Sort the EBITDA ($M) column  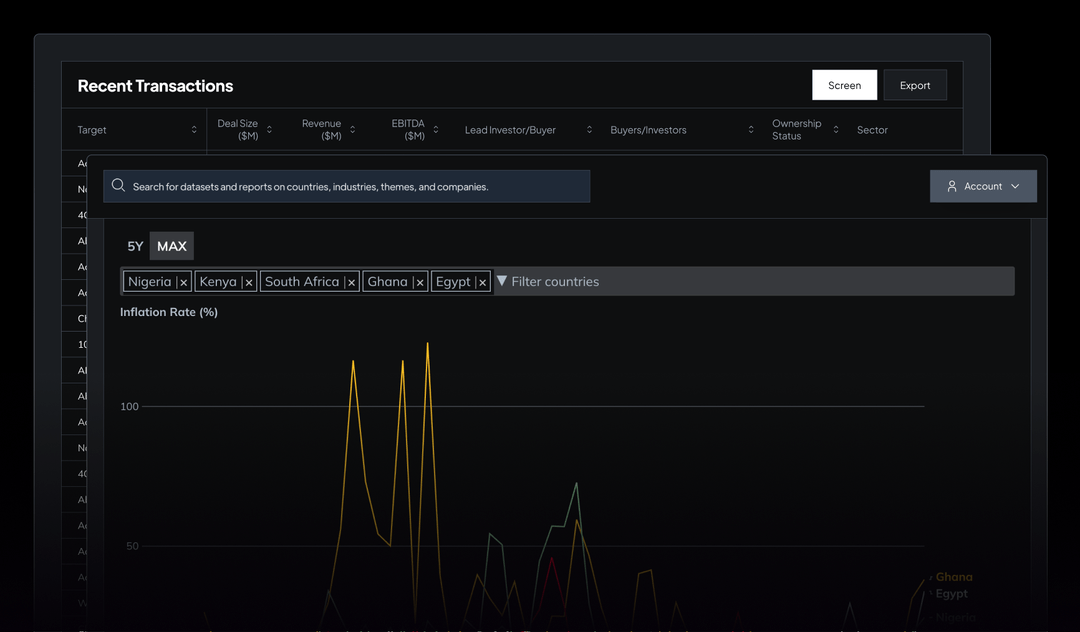435,129
